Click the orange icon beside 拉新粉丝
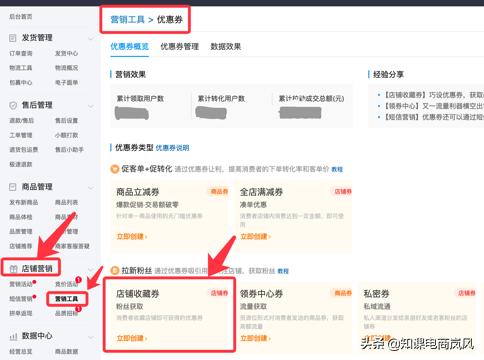The width and height of the screenshot is (484, 360). 115,270
